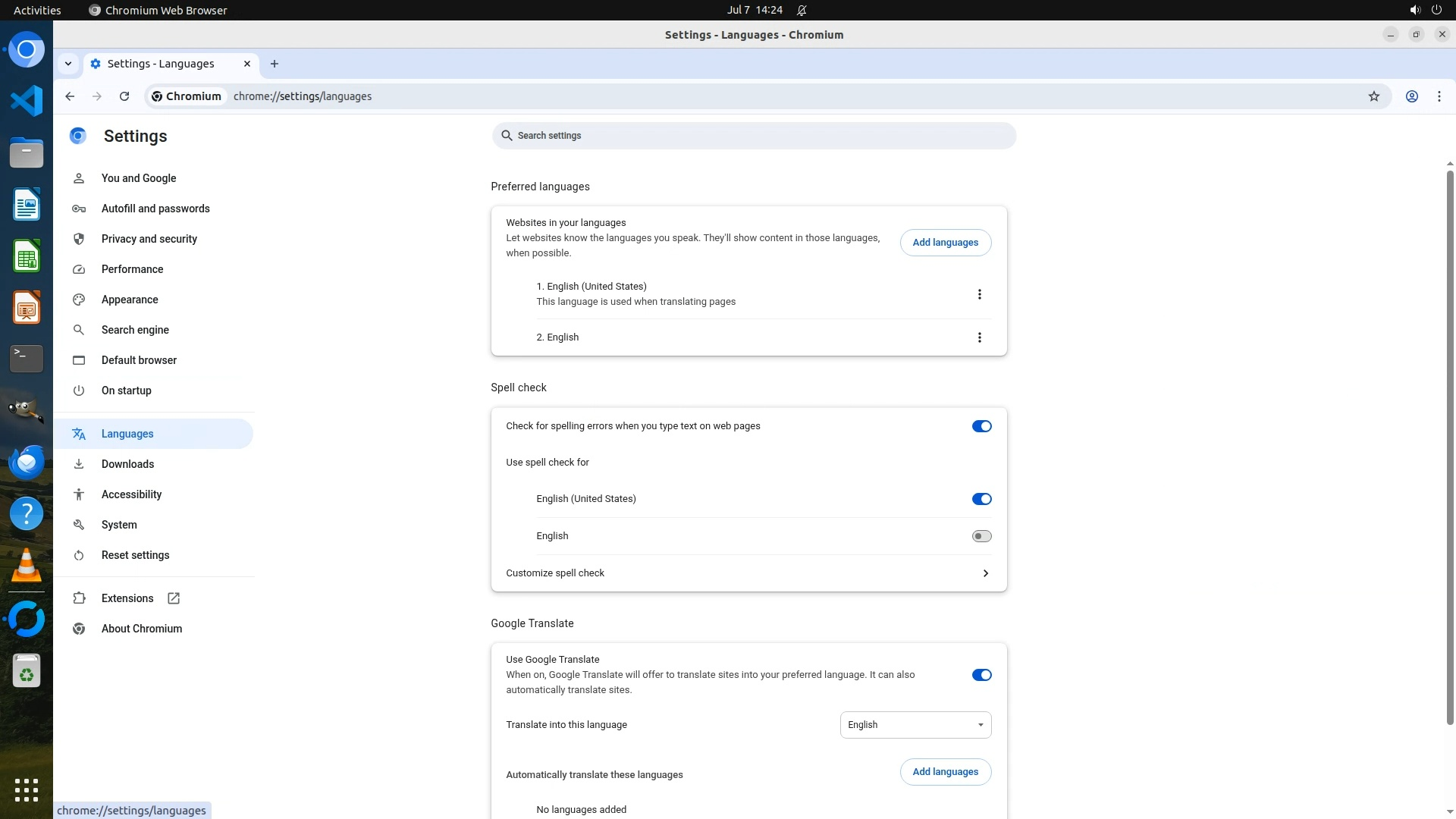Open tab search dropdown arrow
This screenshot has height=819, width=1456.
[68, 64]
